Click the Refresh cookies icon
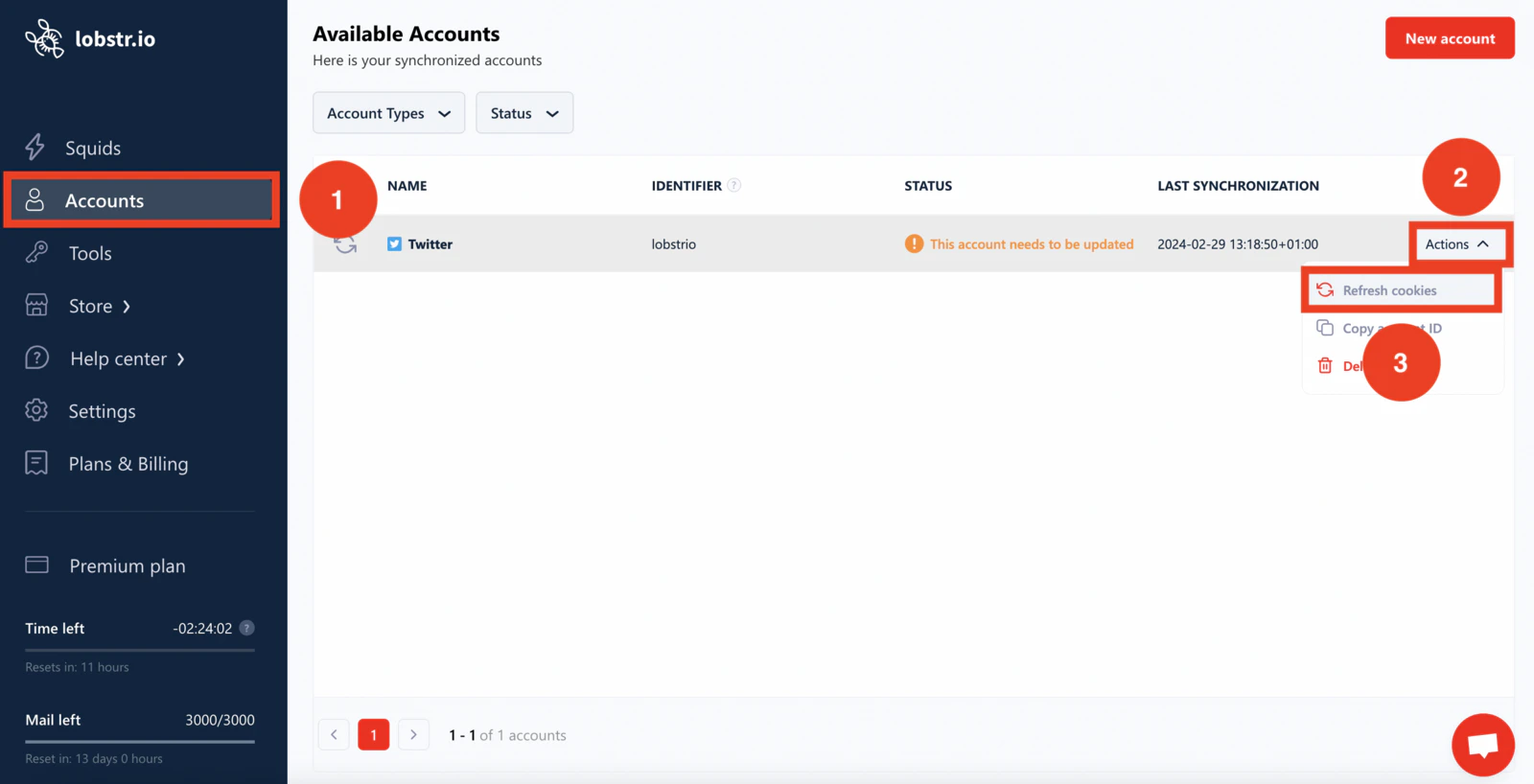Image resolution: width=1534 pixels, height=784 pixels. point(1325,289)
